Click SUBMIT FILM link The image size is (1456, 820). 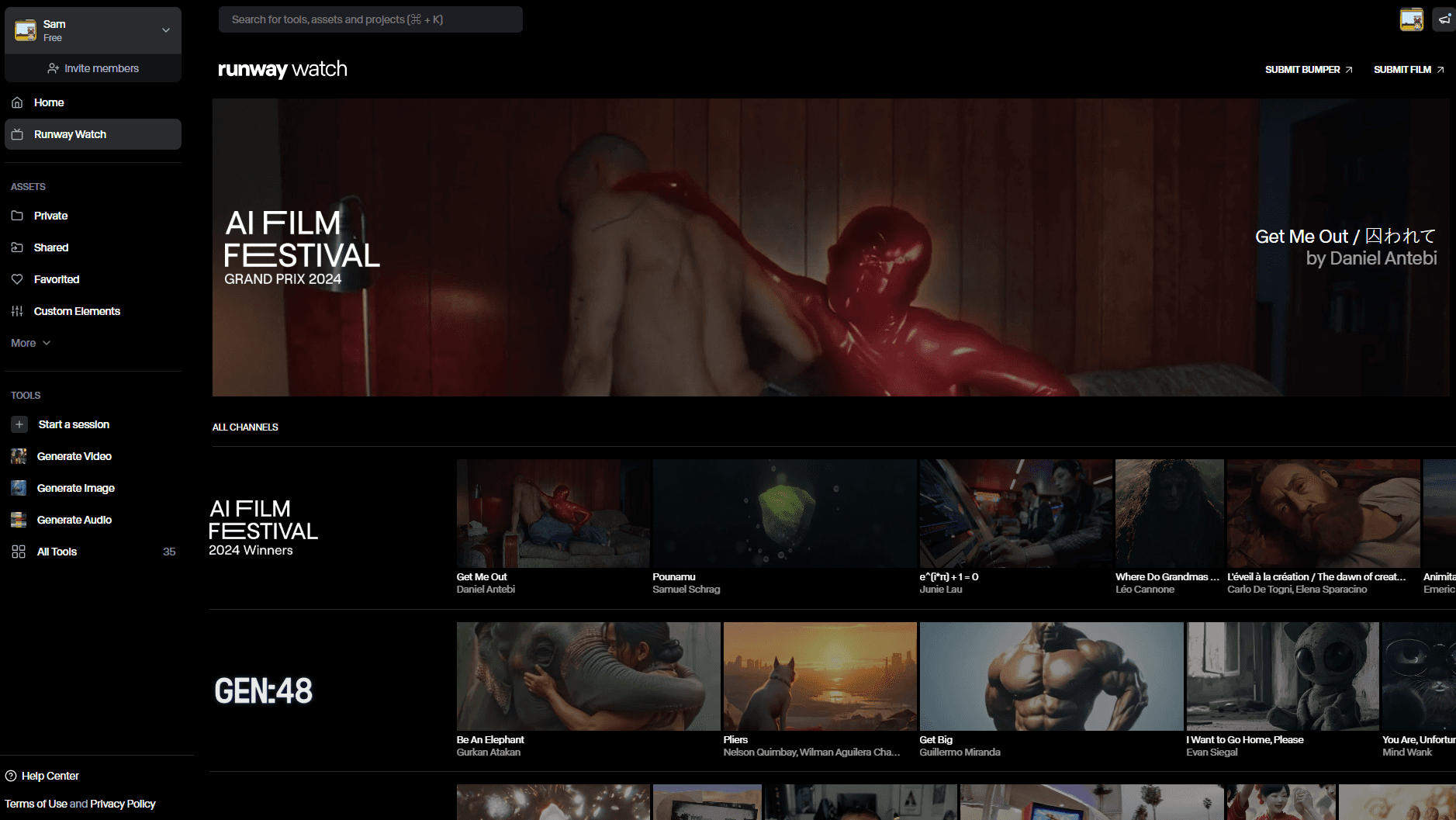(x=1409, y=70)
